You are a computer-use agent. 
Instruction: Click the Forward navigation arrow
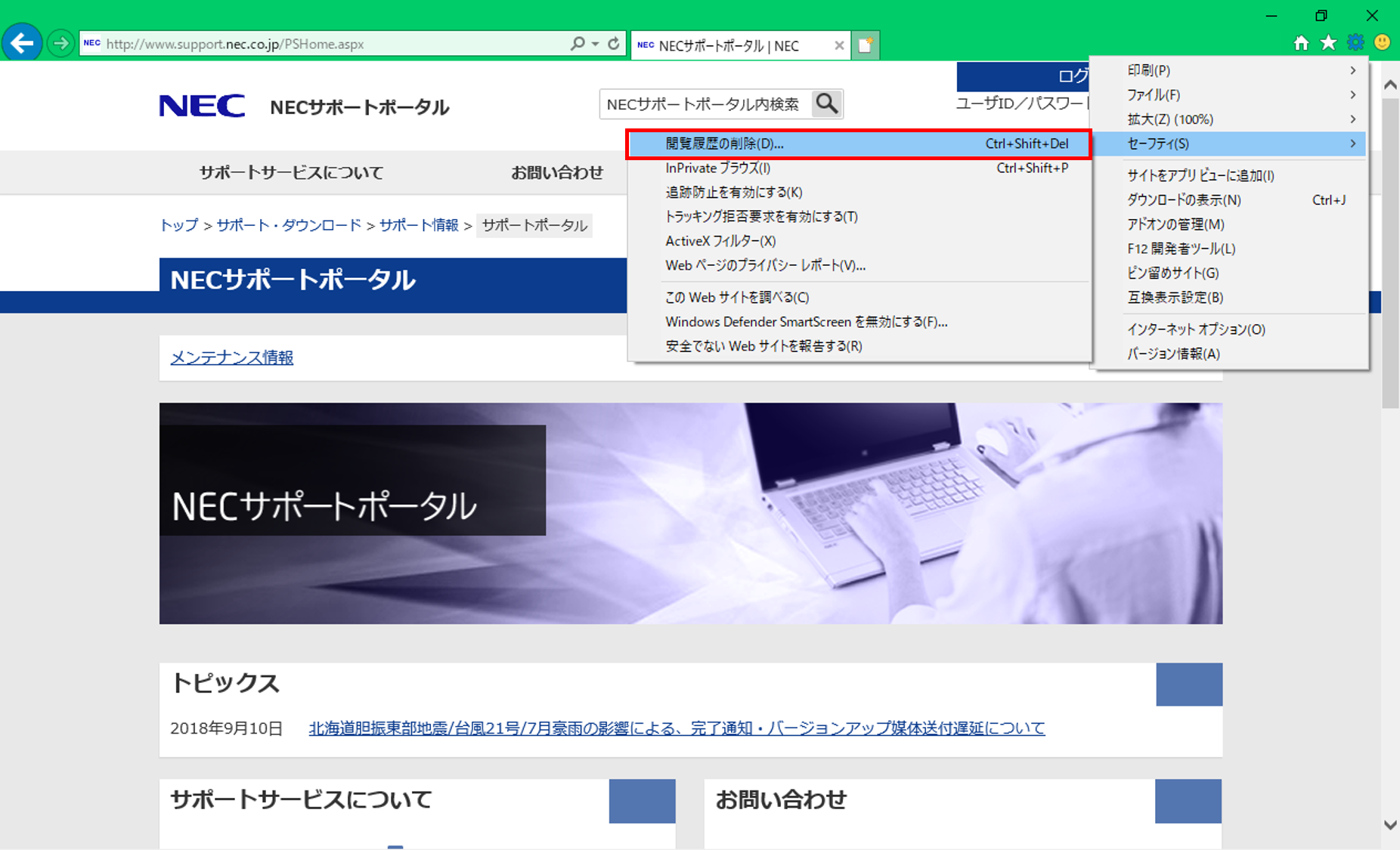pyautogui.click(x=60, y=43)
